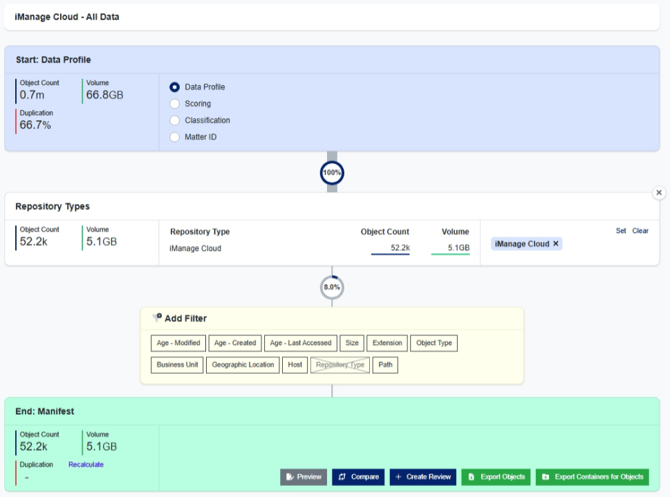Click the Set link
Image resolution: width=670 pixels, height=497 pixels.
click(x=620, y=231)
